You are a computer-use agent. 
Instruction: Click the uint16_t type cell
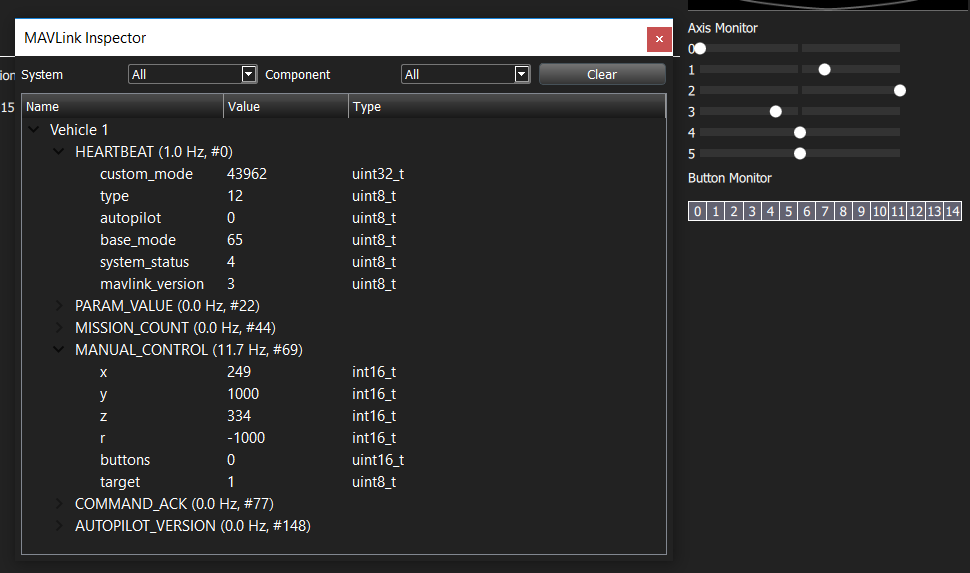tap(378, 460)
